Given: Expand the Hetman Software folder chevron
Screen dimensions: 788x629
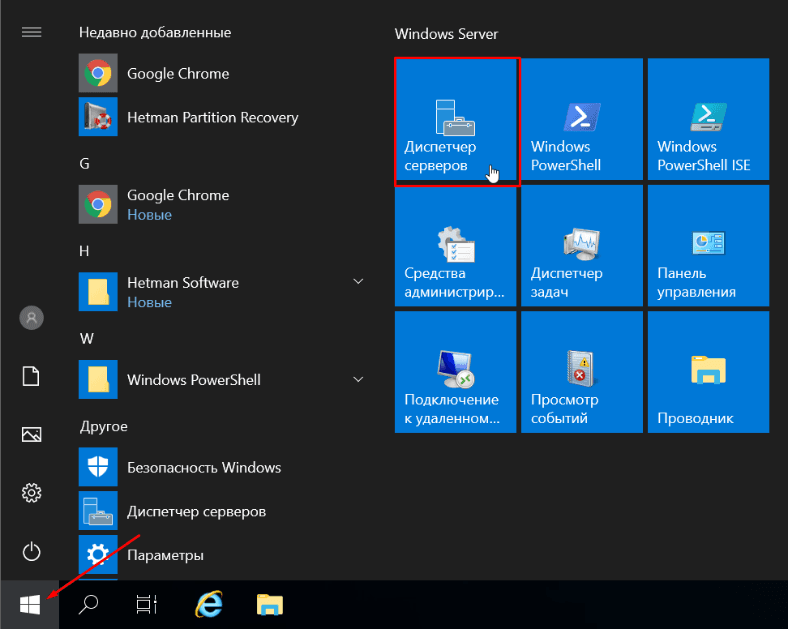Looking at the screenshot, I should coord(358,281).
